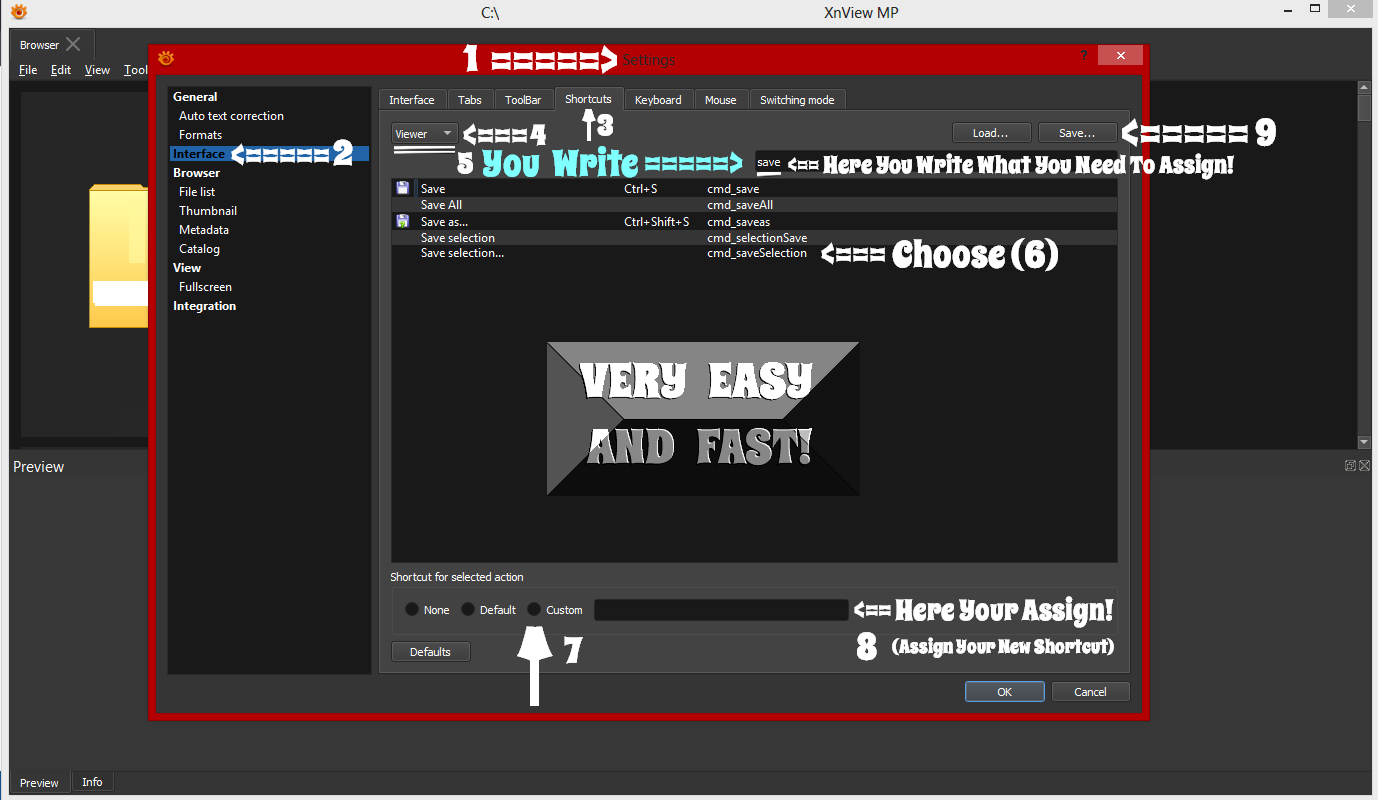Cancel the Settings dialog

(1090, 692)
